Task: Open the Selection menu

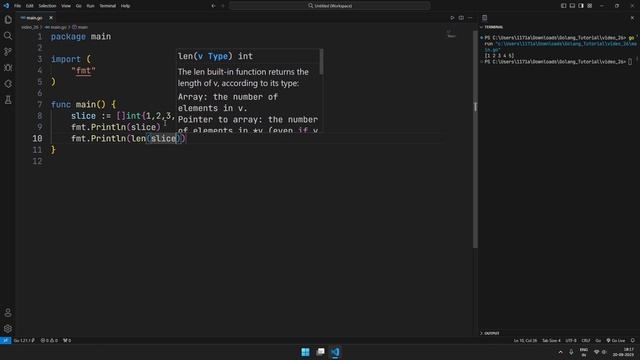Action: tap(47, 6)
